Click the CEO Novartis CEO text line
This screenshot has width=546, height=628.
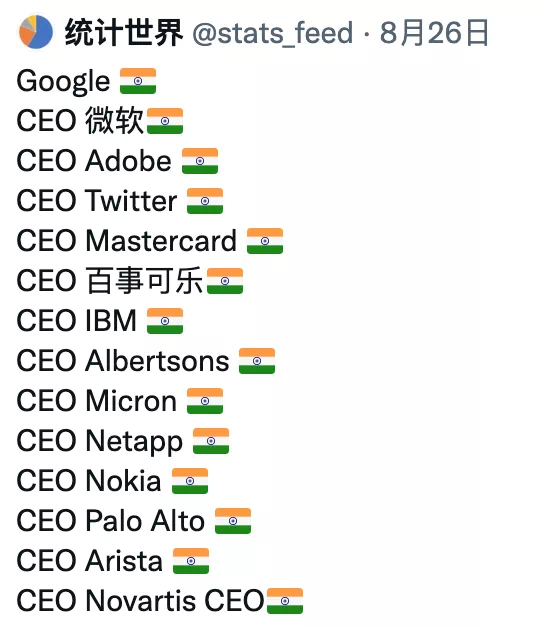point(140,601)
